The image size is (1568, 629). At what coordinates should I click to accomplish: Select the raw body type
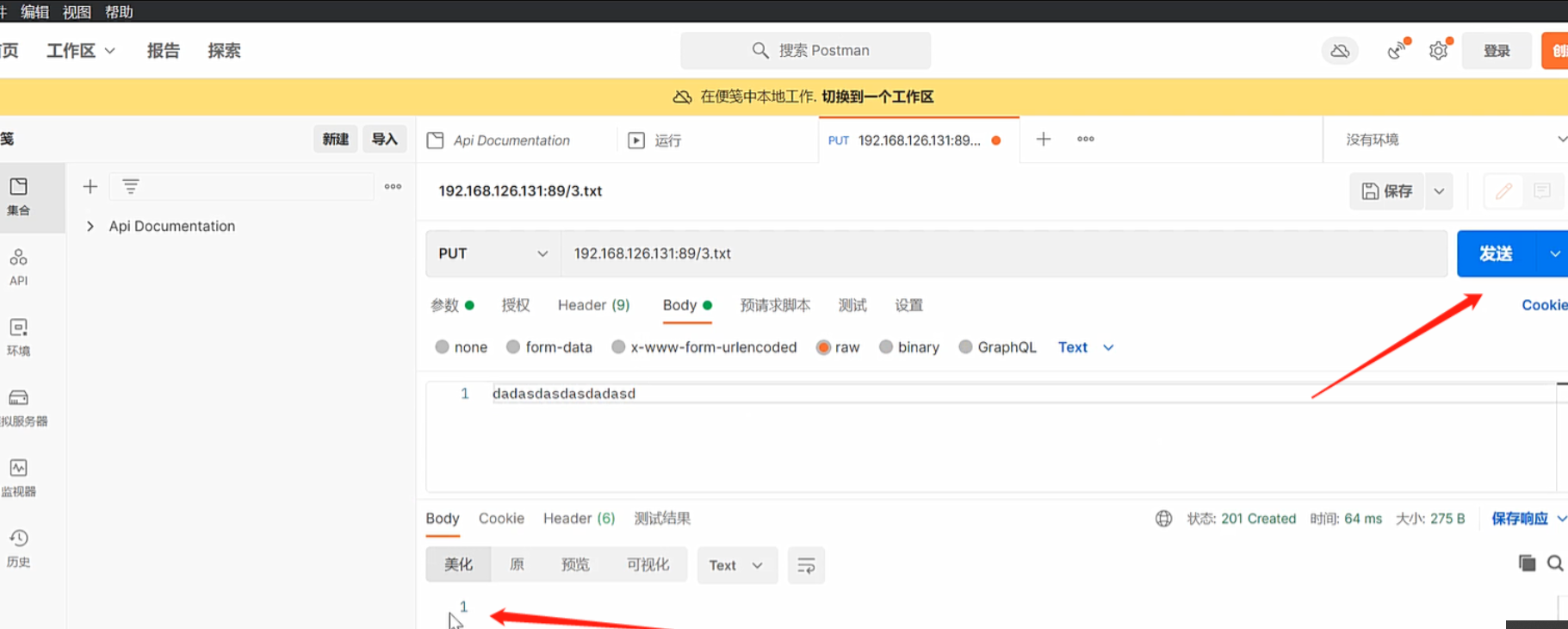click(838, 347)
